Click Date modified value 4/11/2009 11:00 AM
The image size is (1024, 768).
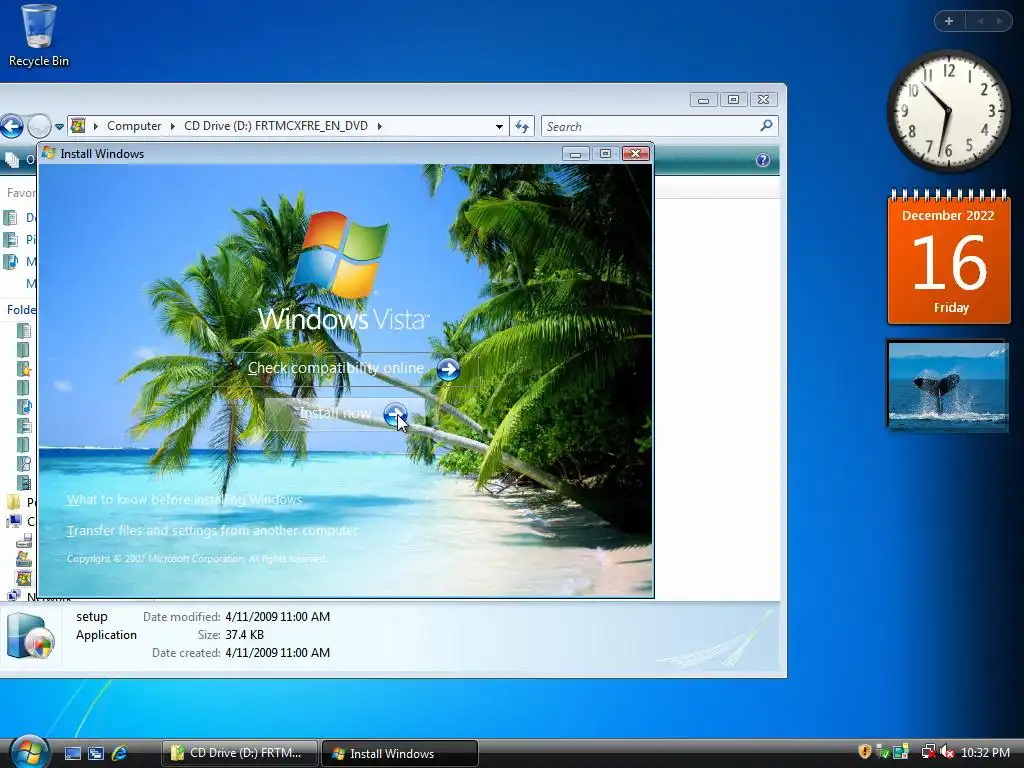(278, 617)
